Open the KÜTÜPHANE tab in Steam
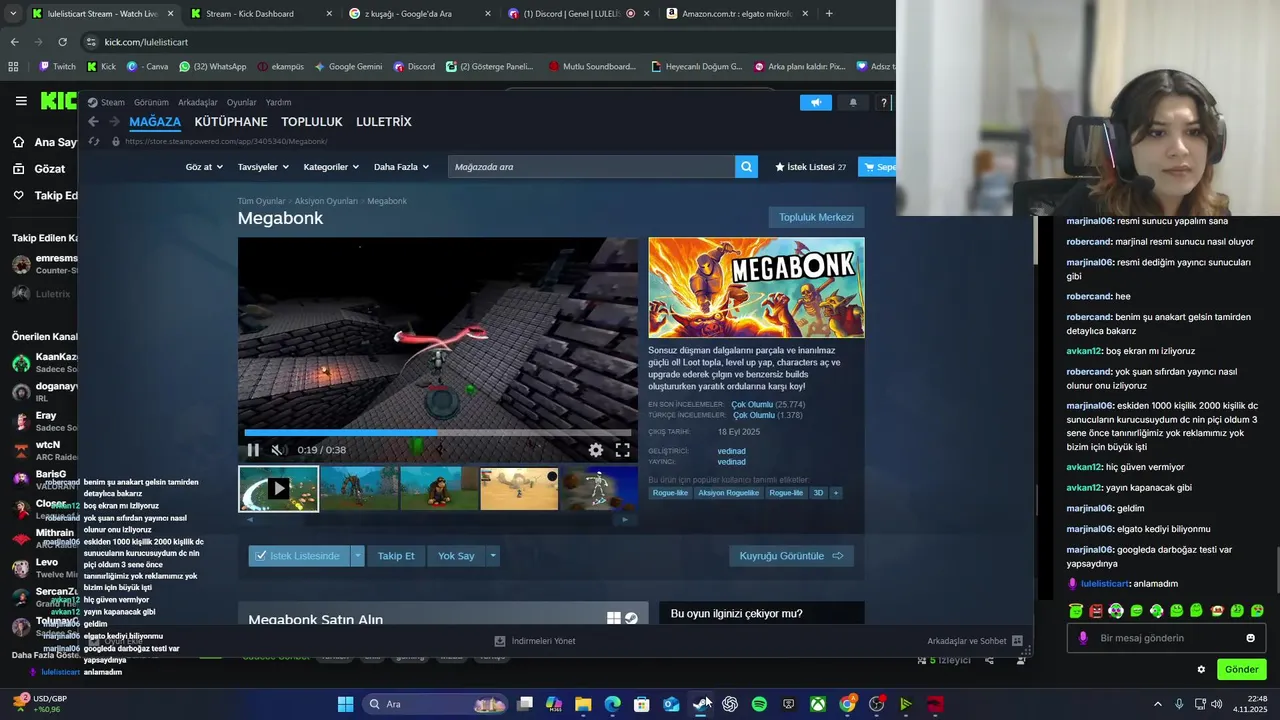The image size is (1280, 720). [231, 122]
